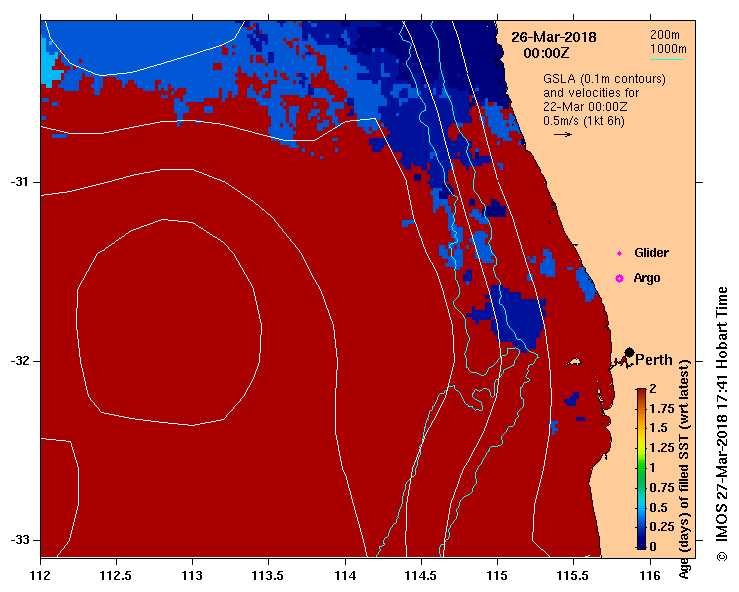Viewport: 739px width, 592px height.
Task: Click the Argo legend circle symbol
Action: [619, 279]
